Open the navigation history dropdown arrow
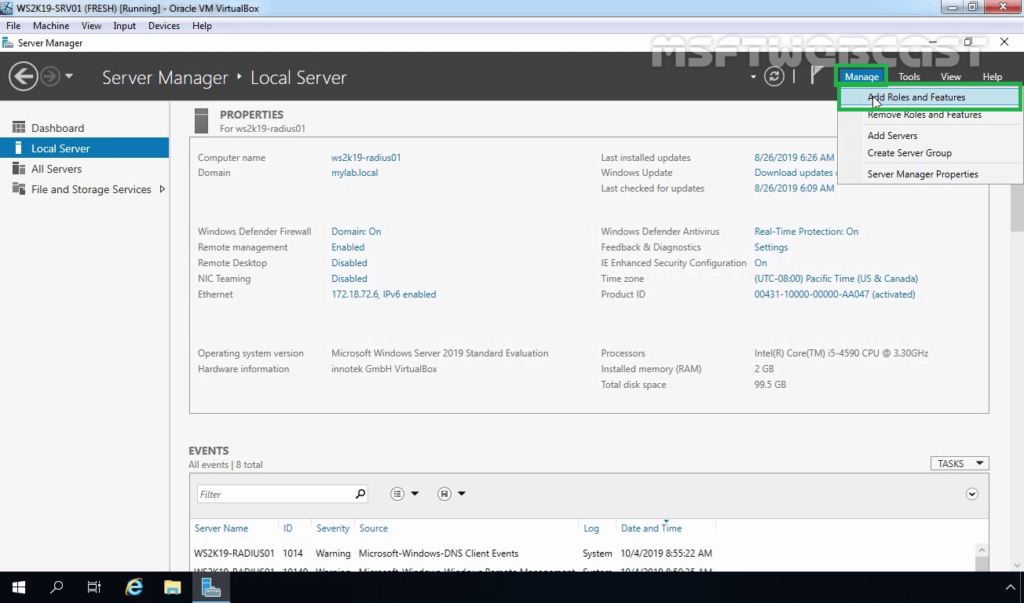The image size is (1024, 603). (x=69, y=76)
